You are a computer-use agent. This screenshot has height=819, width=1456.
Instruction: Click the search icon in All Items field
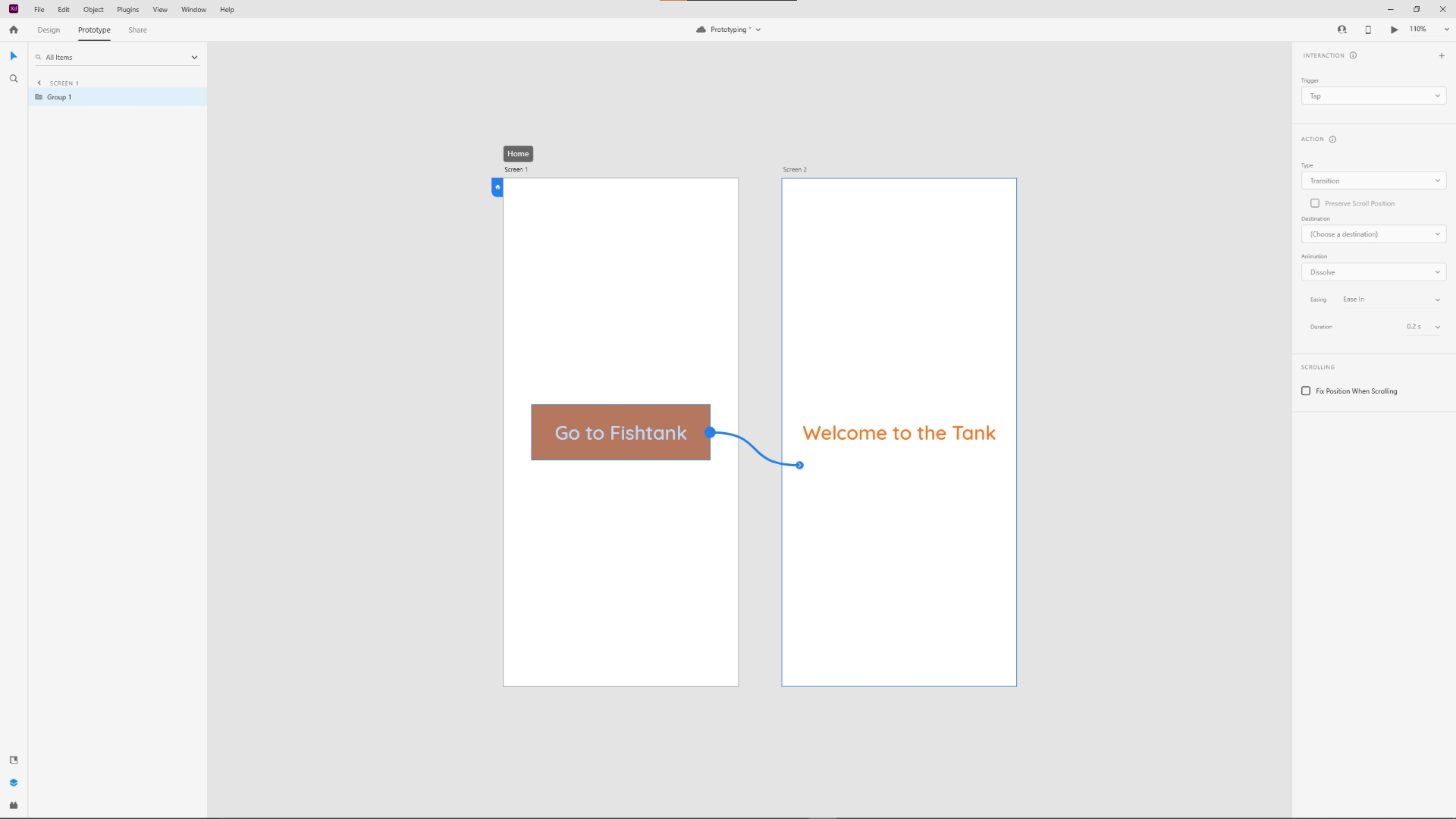[x=39, y=58]
